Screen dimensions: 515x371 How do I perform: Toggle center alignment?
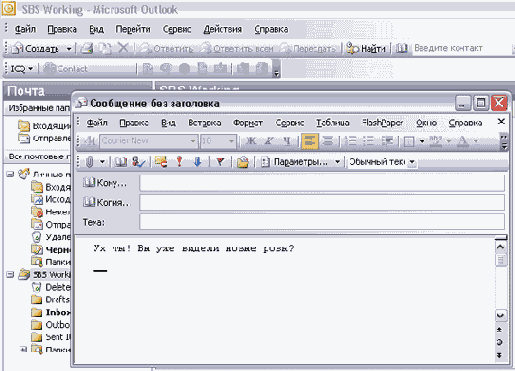coord(328,141)
